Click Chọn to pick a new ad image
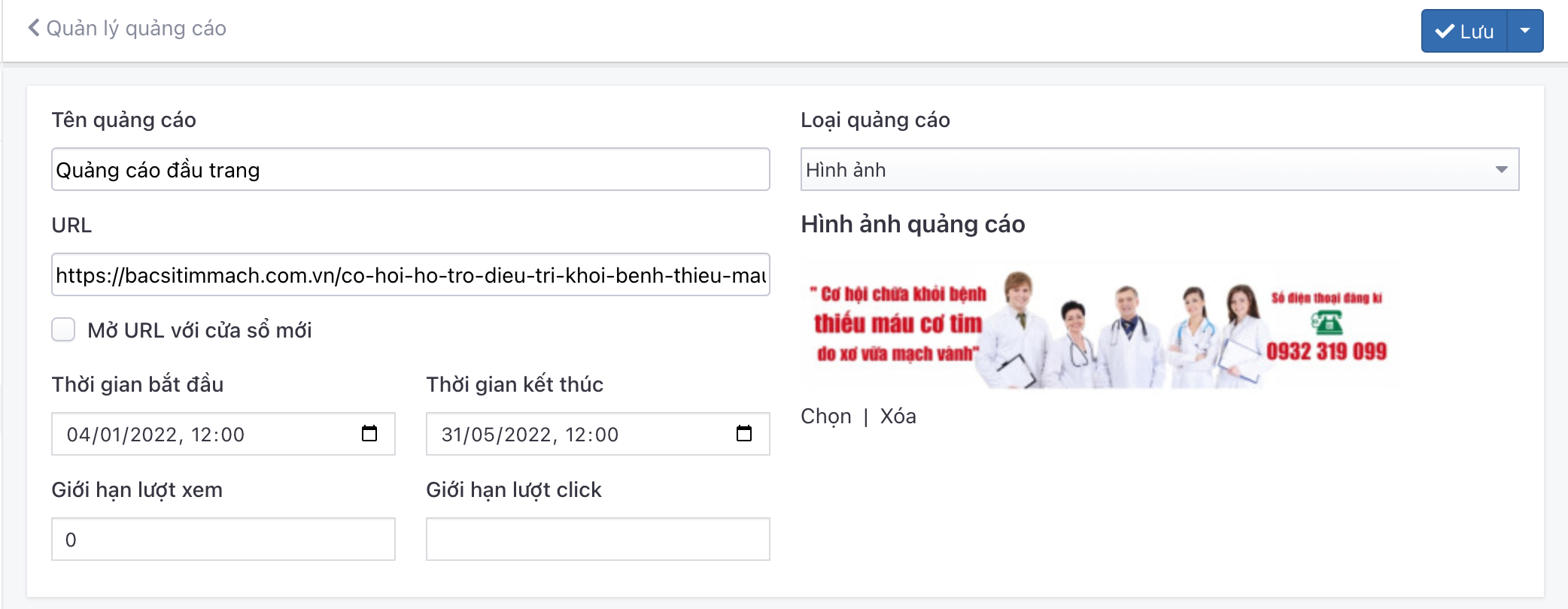Image resolution: width=1568 pixels, height=609 pixels. [x=825, y=416]
